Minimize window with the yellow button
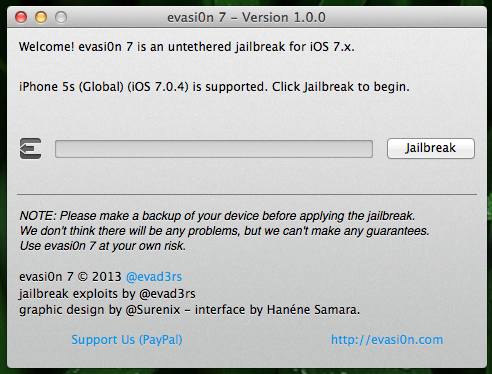The width and height of the screenshot is (492, 374). 41,17
